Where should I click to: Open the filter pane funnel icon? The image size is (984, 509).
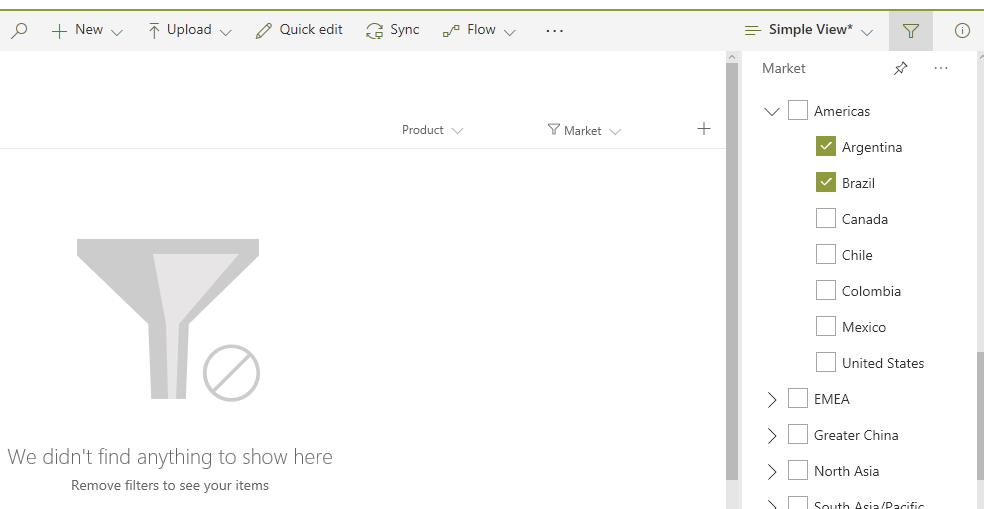click(910, 31)
